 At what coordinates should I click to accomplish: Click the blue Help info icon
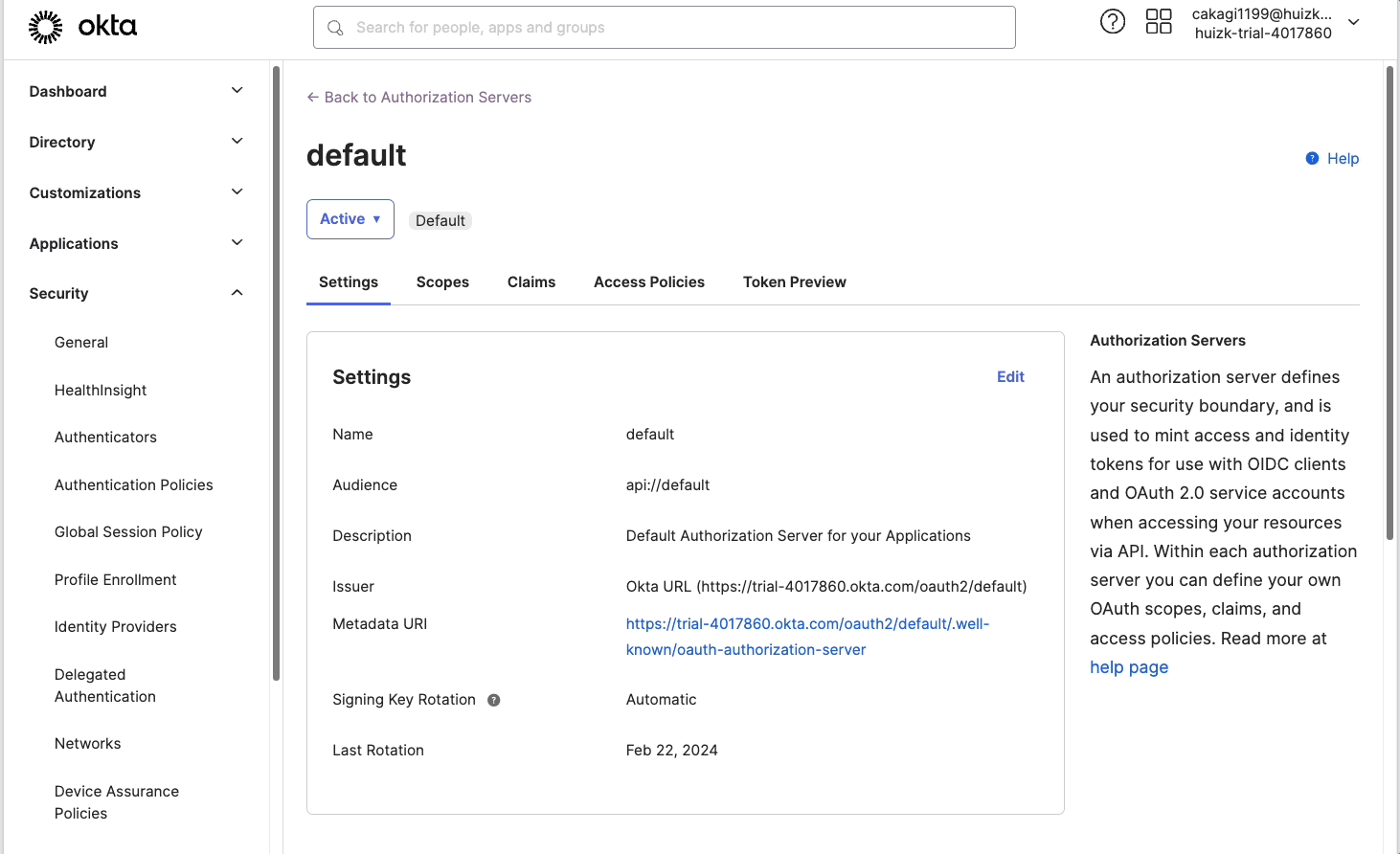pyautogui.click(x=1311, y=158)
